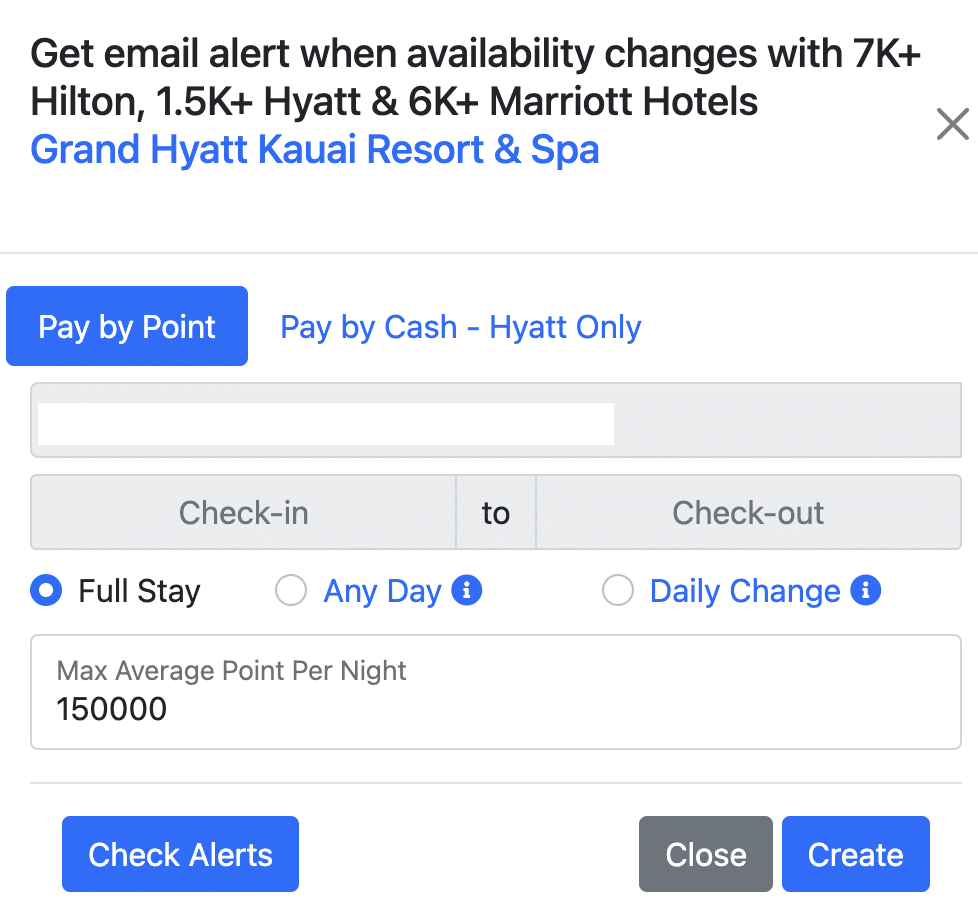Image resolution: width=978 pixels, height=906 pixels.
Task: Switch to the Pay by Point tab
Action: [127, 327]
